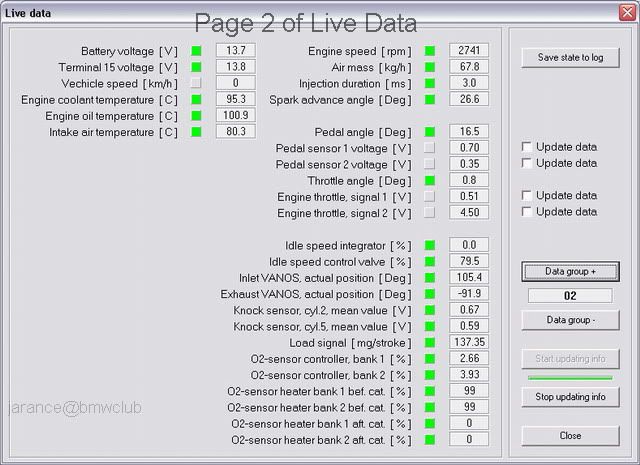This screenshot has width=640, height=465.
Task: Toggle Inlet VANOS actual position indicator
Action: click(430, 278)
